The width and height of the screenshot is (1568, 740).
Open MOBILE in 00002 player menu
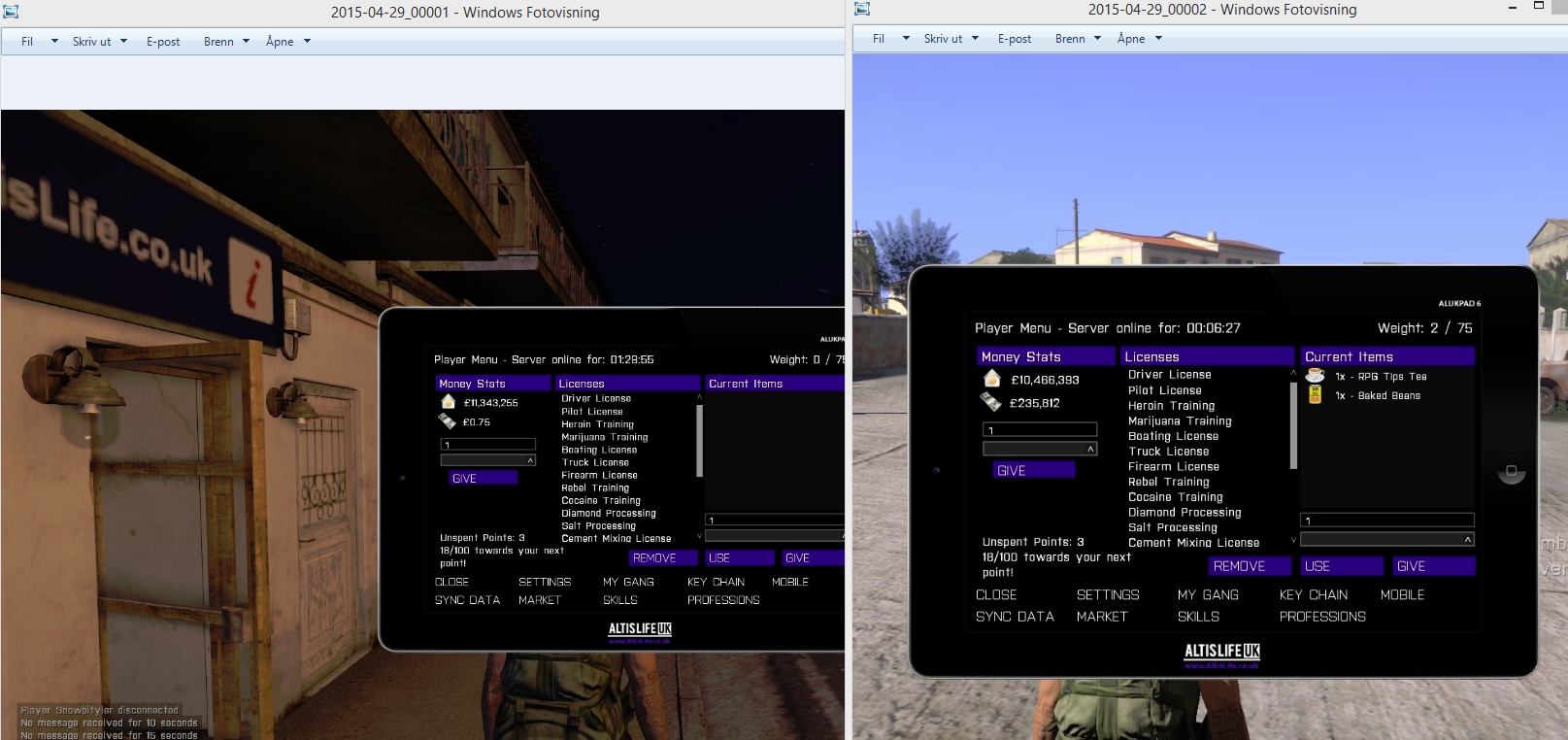point(1402,594)
